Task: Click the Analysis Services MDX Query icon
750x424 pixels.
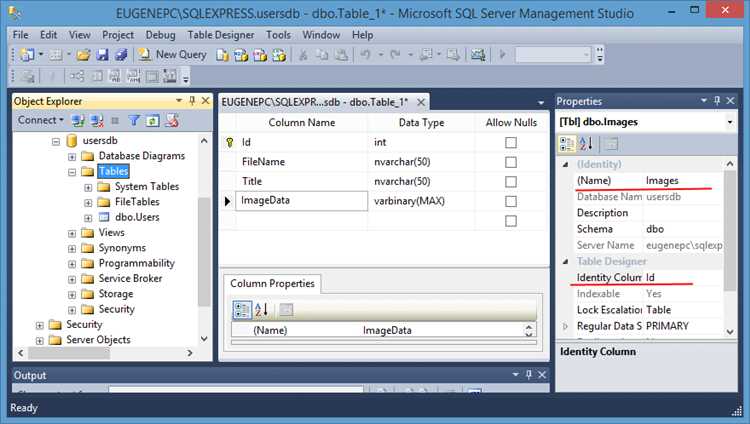Action: [241, 55]
